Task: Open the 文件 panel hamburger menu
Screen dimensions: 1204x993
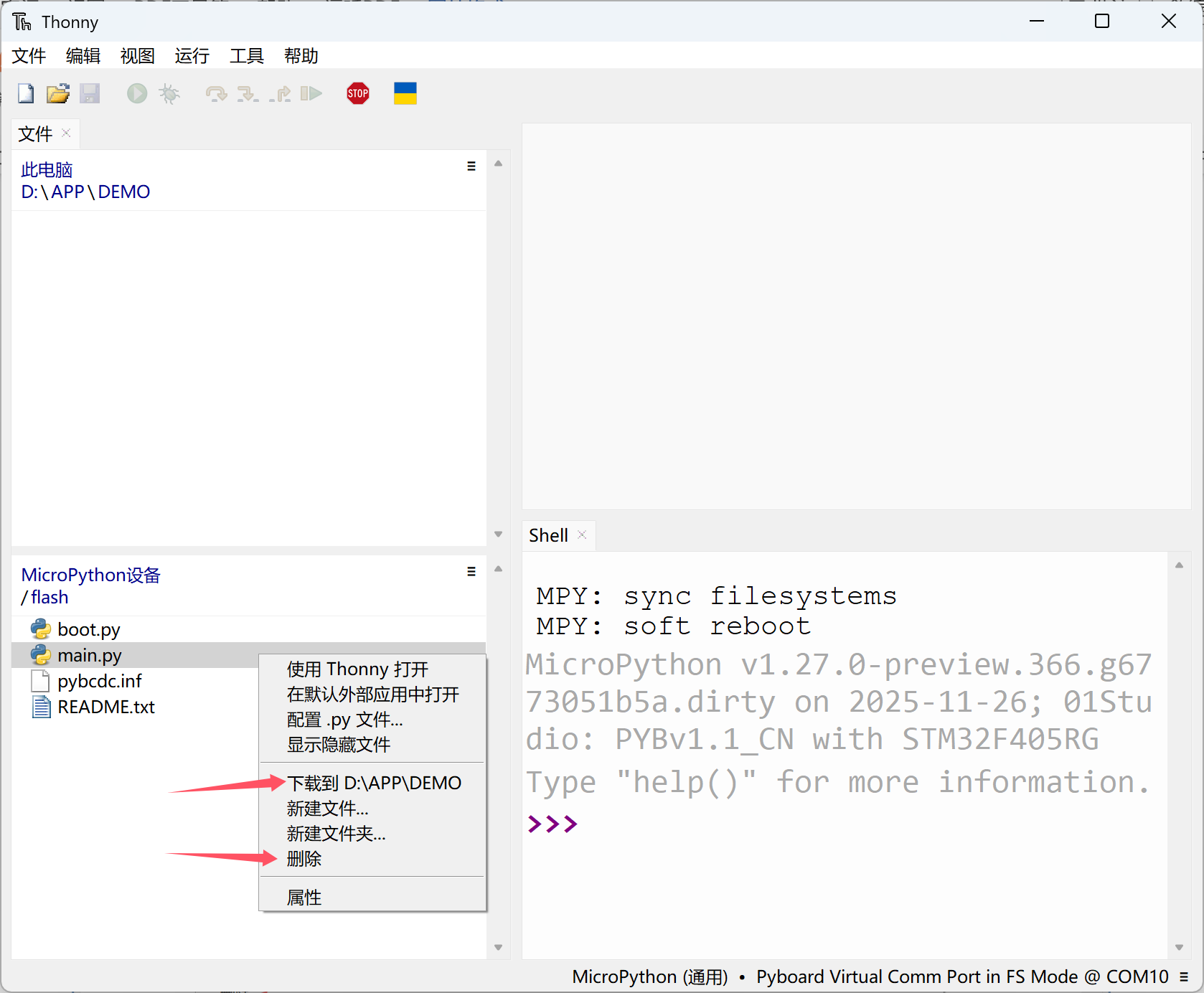Action: click(471, 166)
